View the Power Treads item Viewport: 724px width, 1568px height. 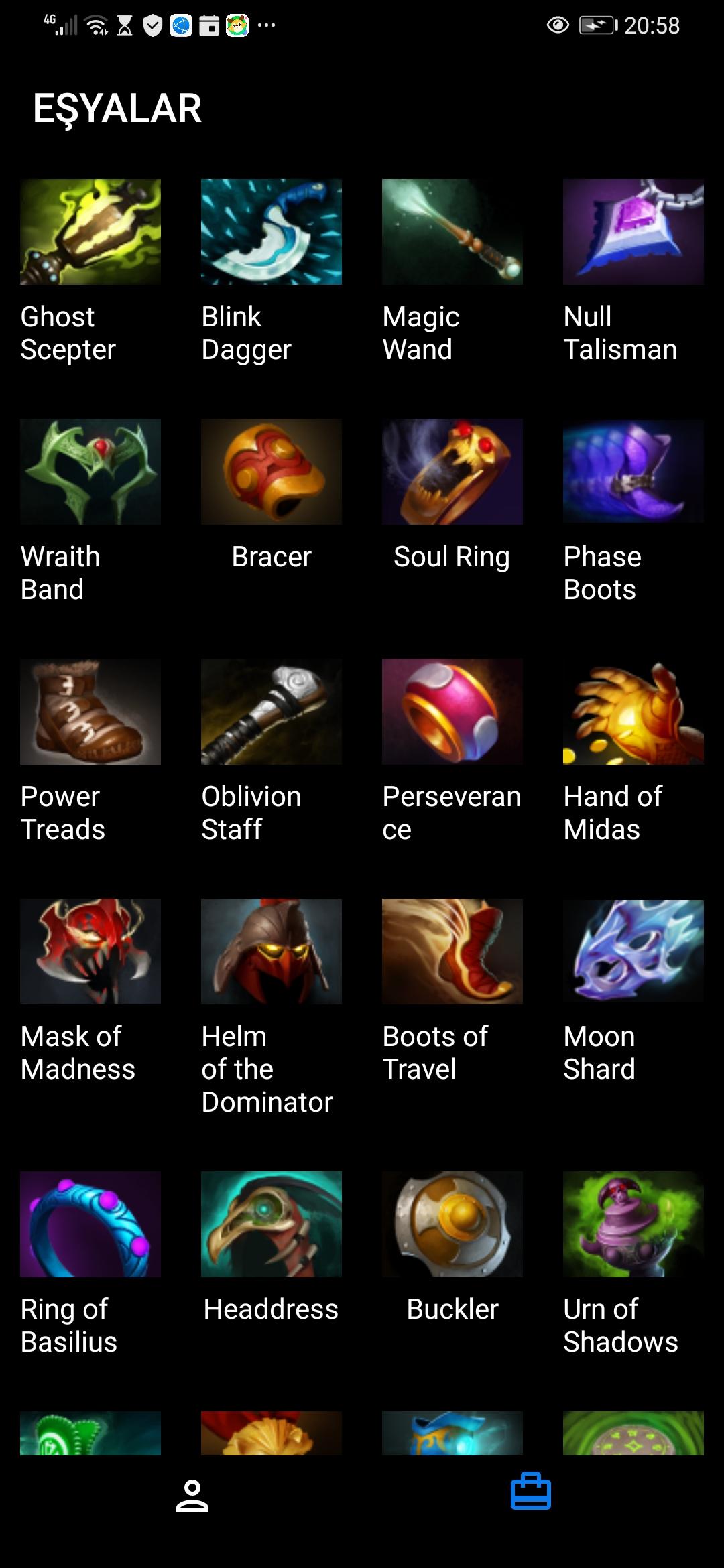click(x=90, y=712)
